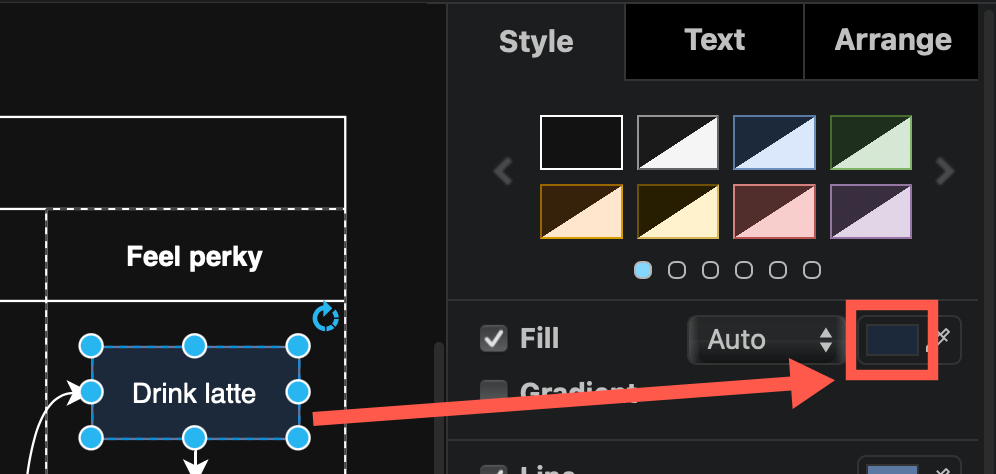
Task: Select the second style page dot
Action: point(677,270)
